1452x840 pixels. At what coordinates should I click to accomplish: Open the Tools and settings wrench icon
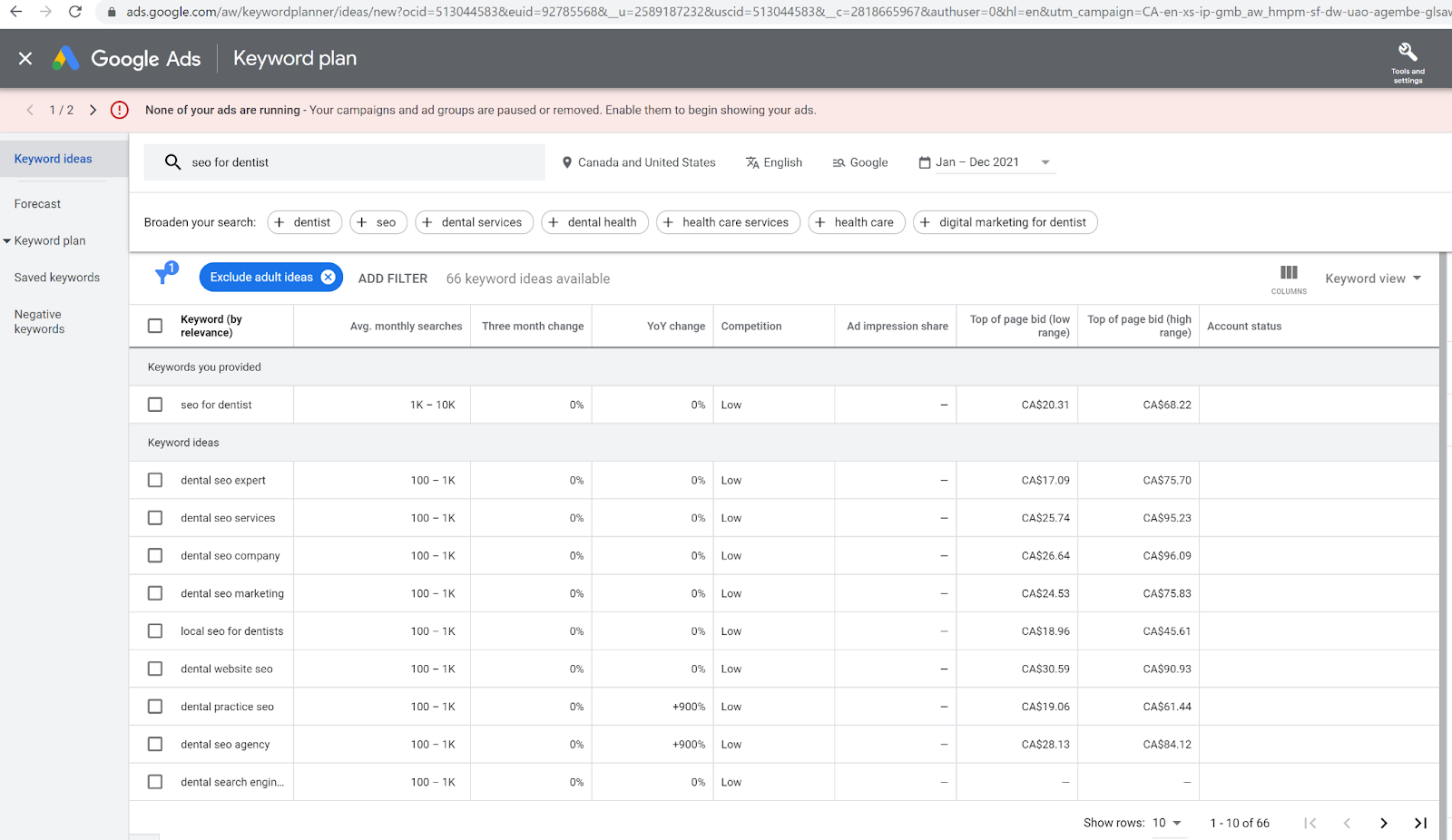(x=1408, y=53)
